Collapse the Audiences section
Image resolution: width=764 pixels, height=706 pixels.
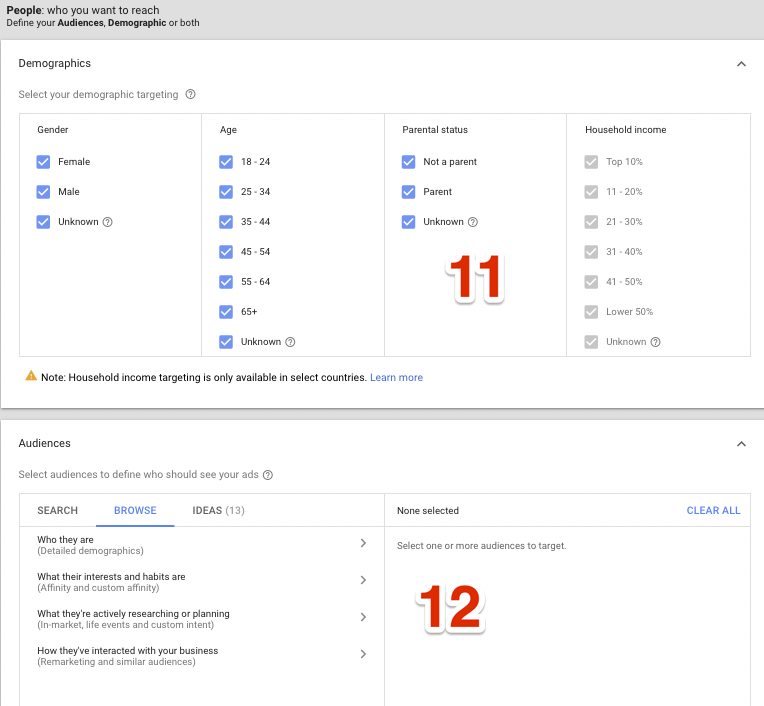click(x=741, y=444)
